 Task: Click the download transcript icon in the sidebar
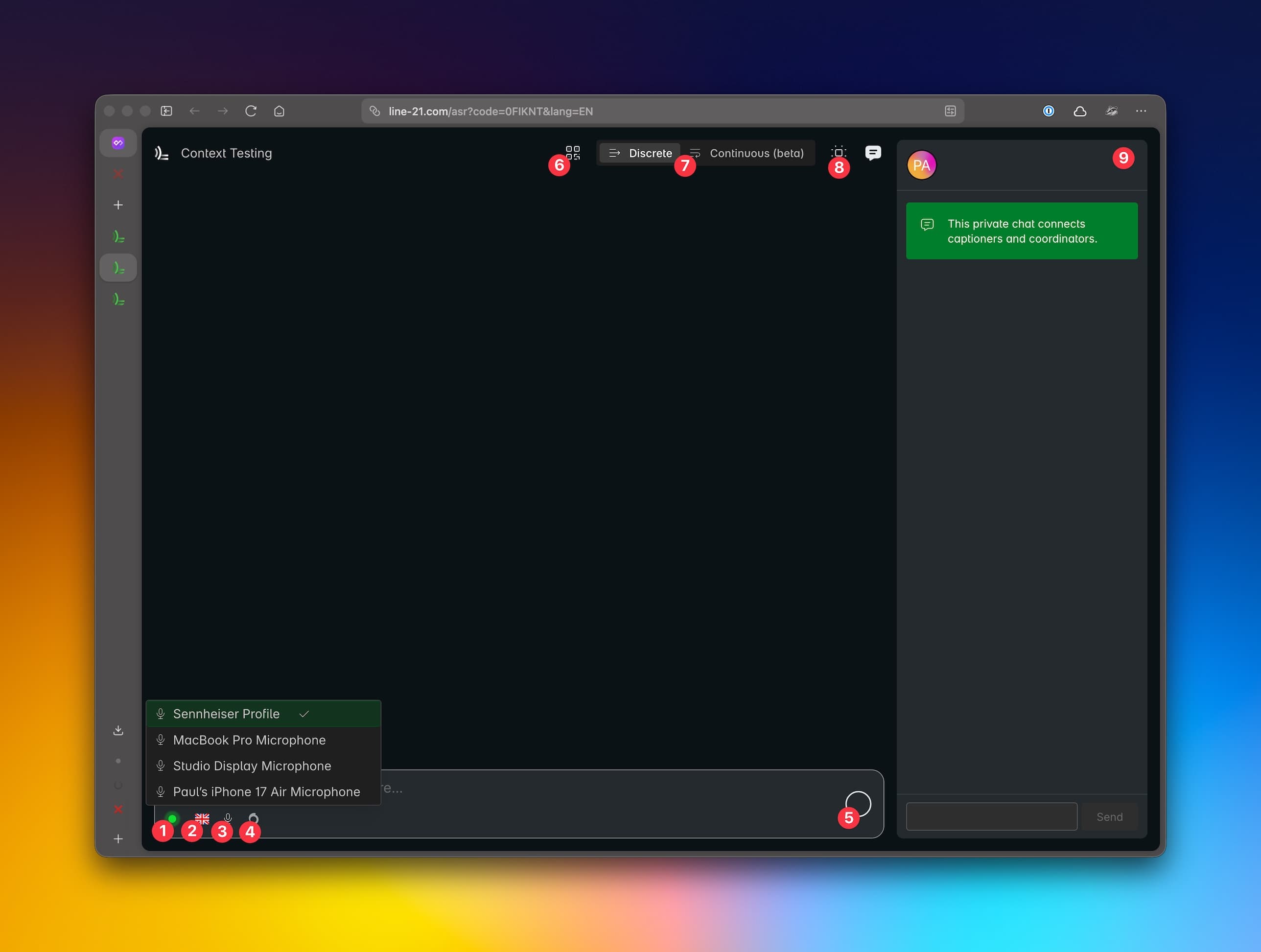(118, 730)
